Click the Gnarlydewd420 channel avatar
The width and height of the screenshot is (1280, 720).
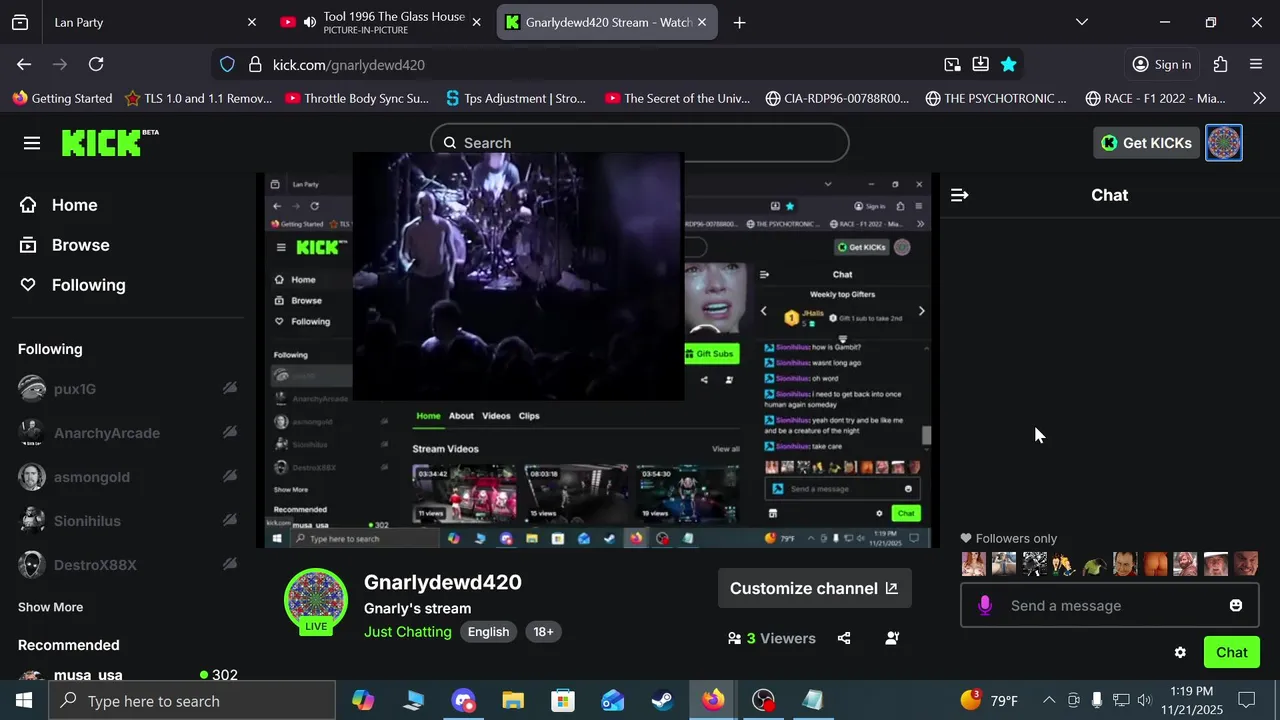tap(316, 600)
